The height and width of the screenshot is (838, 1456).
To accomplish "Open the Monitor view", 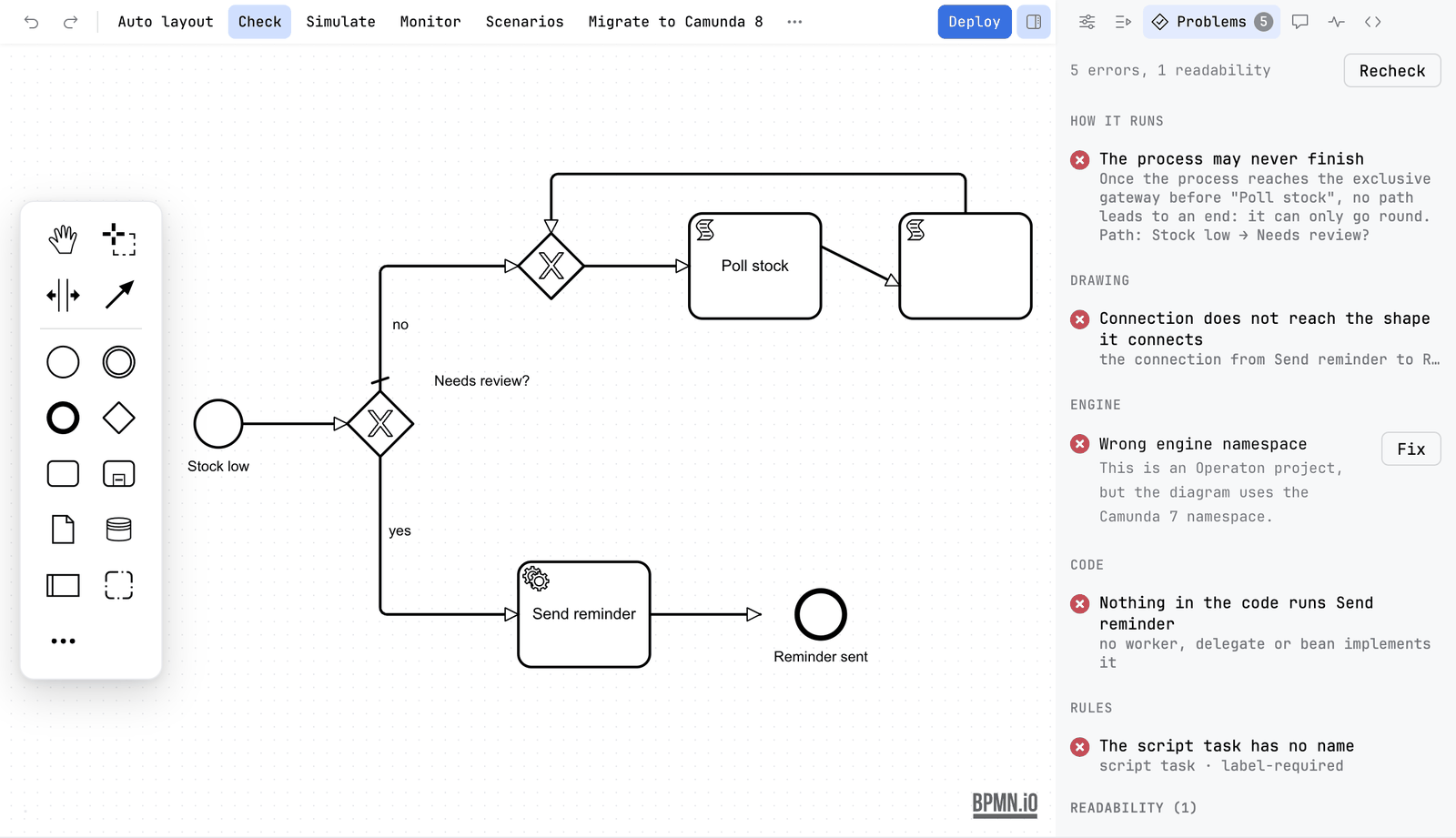I will click(430, 22).
